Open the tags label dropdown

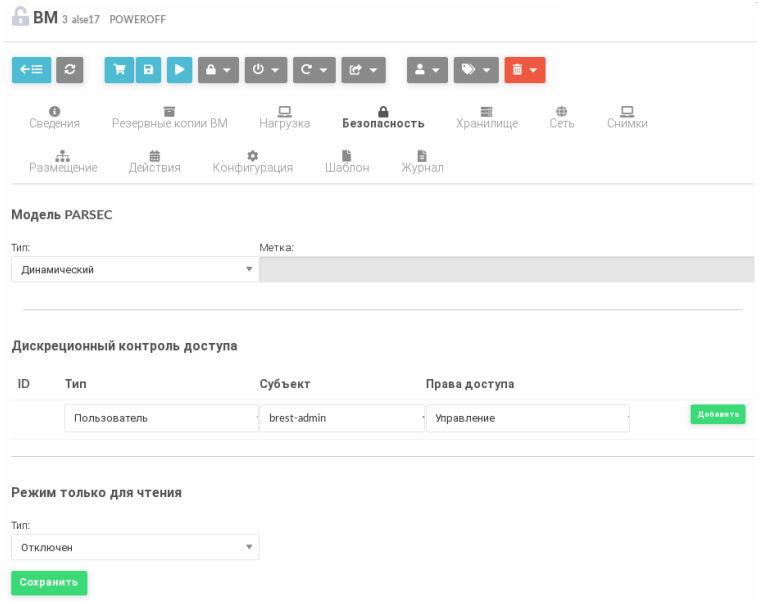pyautogui.click(x=476, y=70)
